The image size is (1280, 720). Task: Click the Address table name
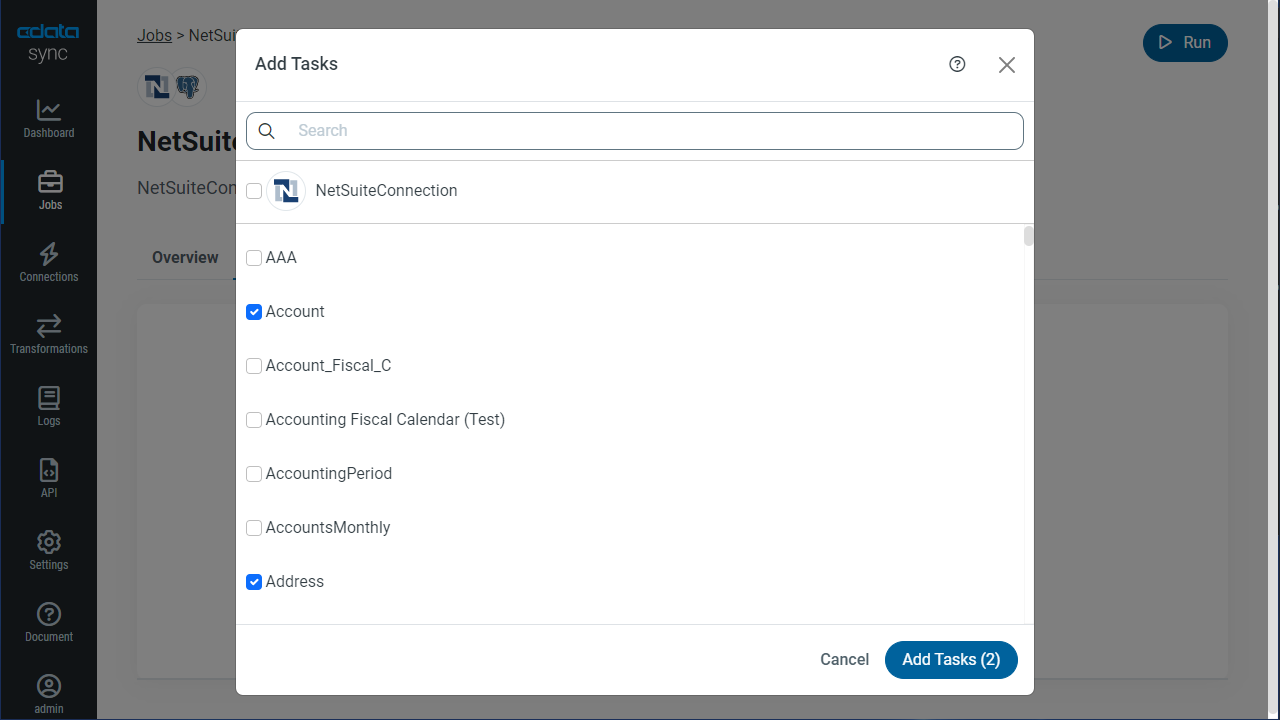click(295, 582)
